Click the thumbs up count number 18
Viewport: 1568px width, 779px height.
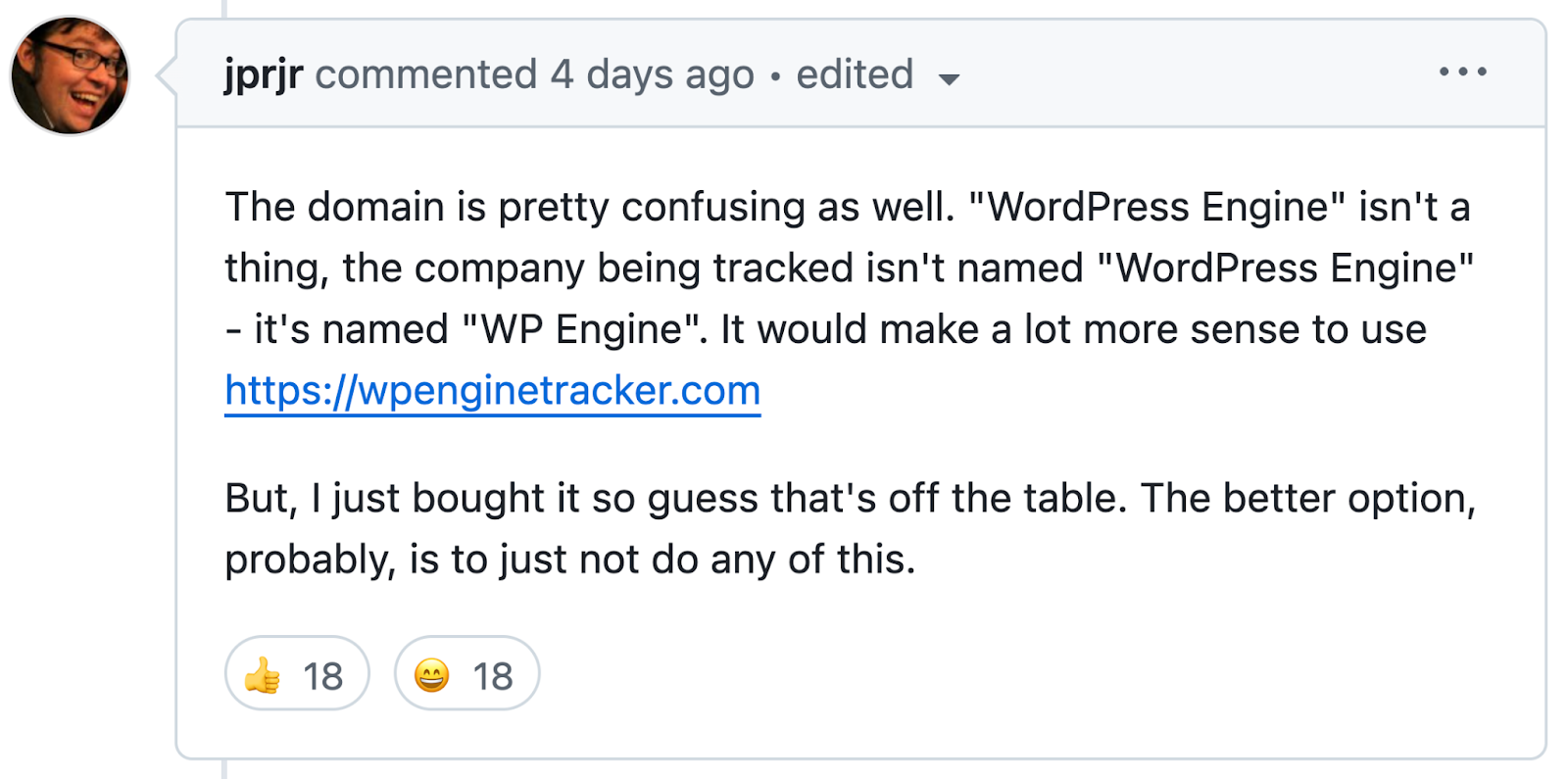point(322,676)
